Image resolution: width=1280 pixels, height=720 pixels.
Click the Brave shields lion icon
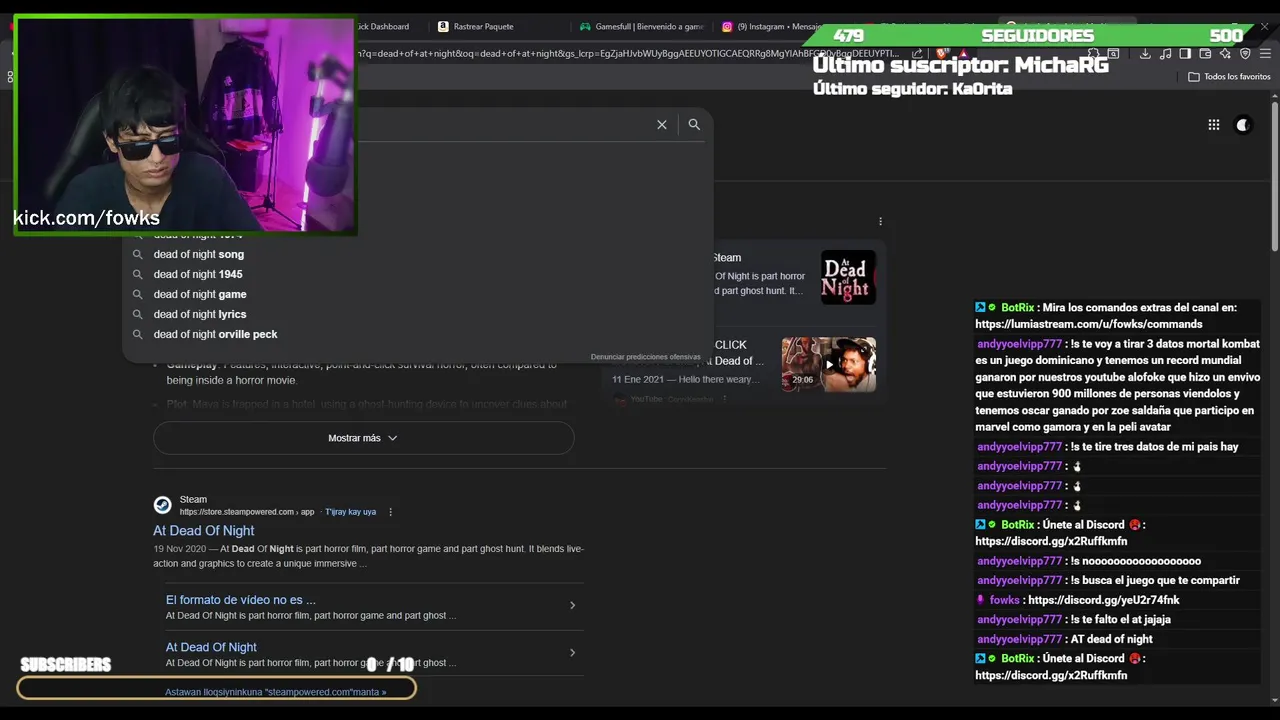tap(941, 54)
